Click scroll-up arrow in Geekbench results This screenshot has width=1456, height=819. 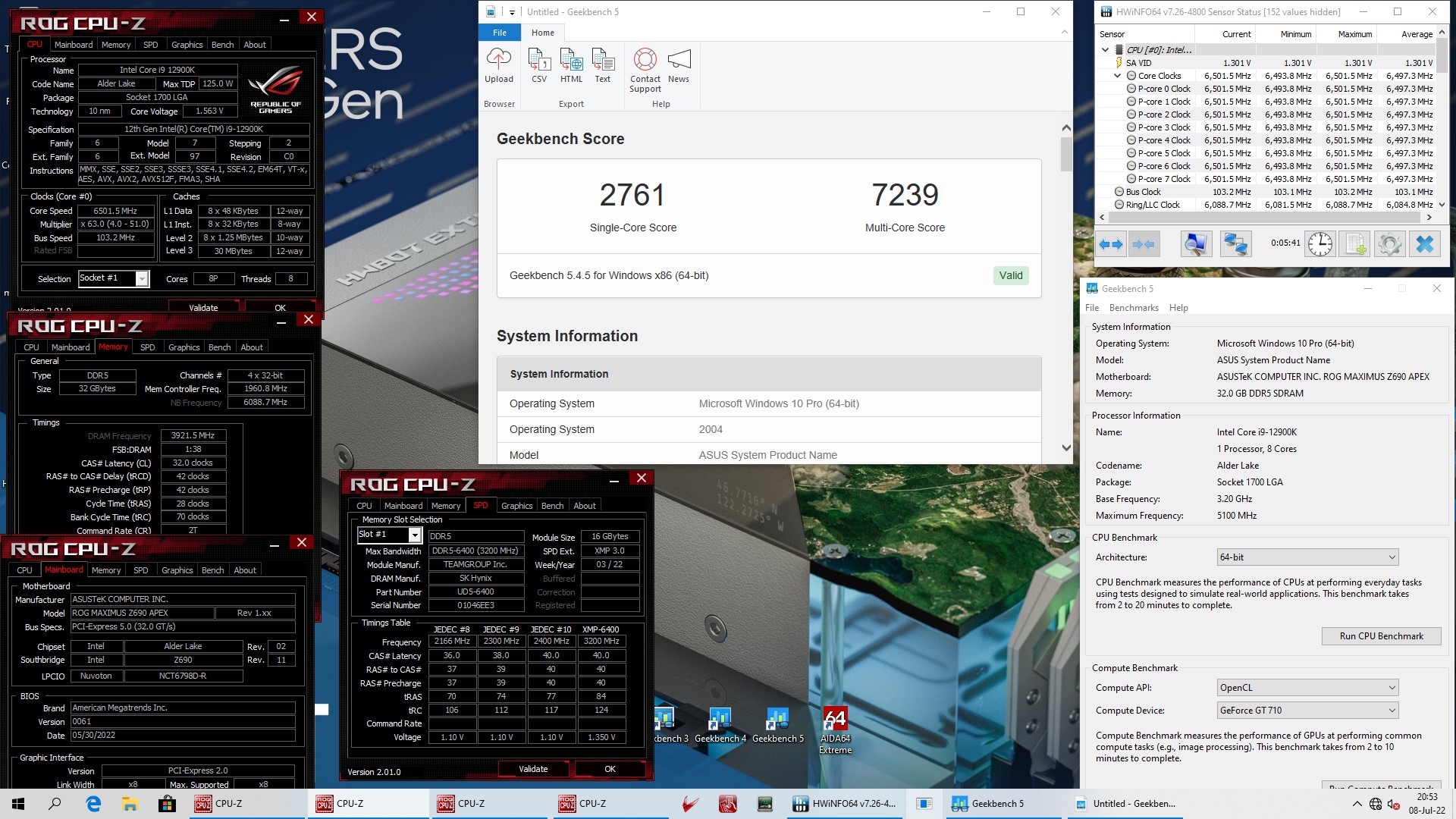pos(1066,128)
